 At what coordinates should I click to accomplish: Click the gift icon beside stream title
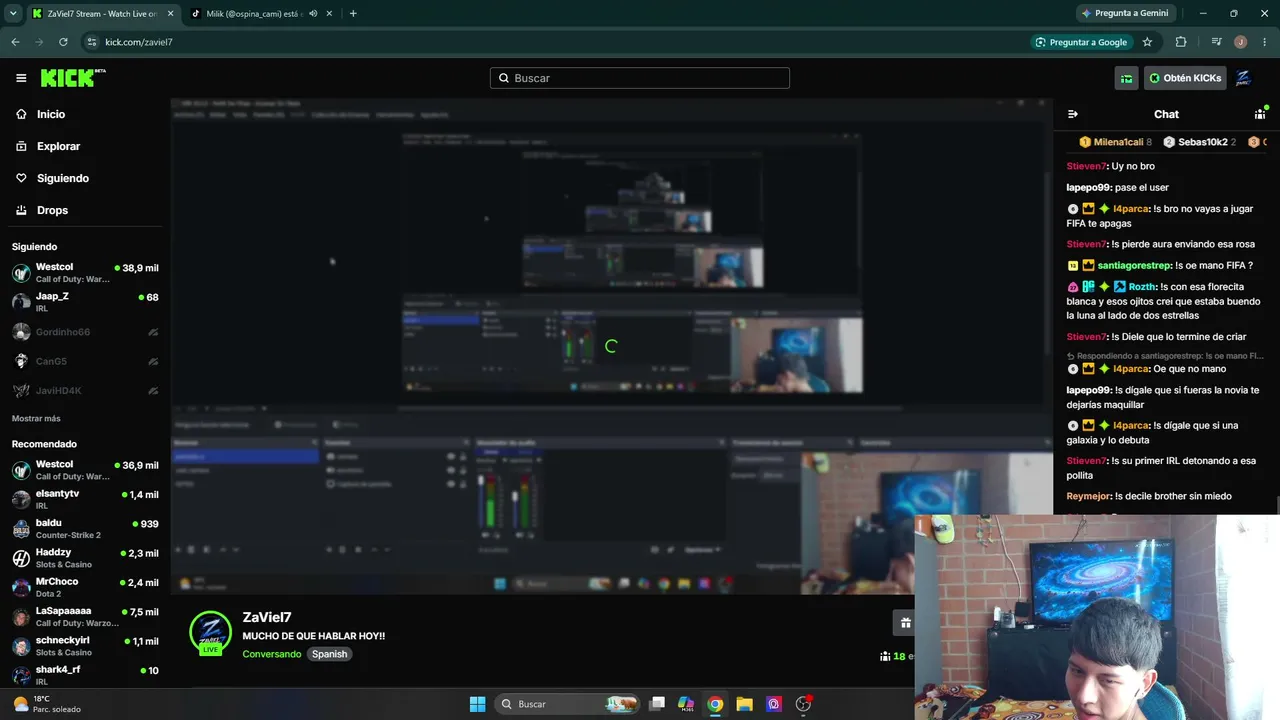904,623
